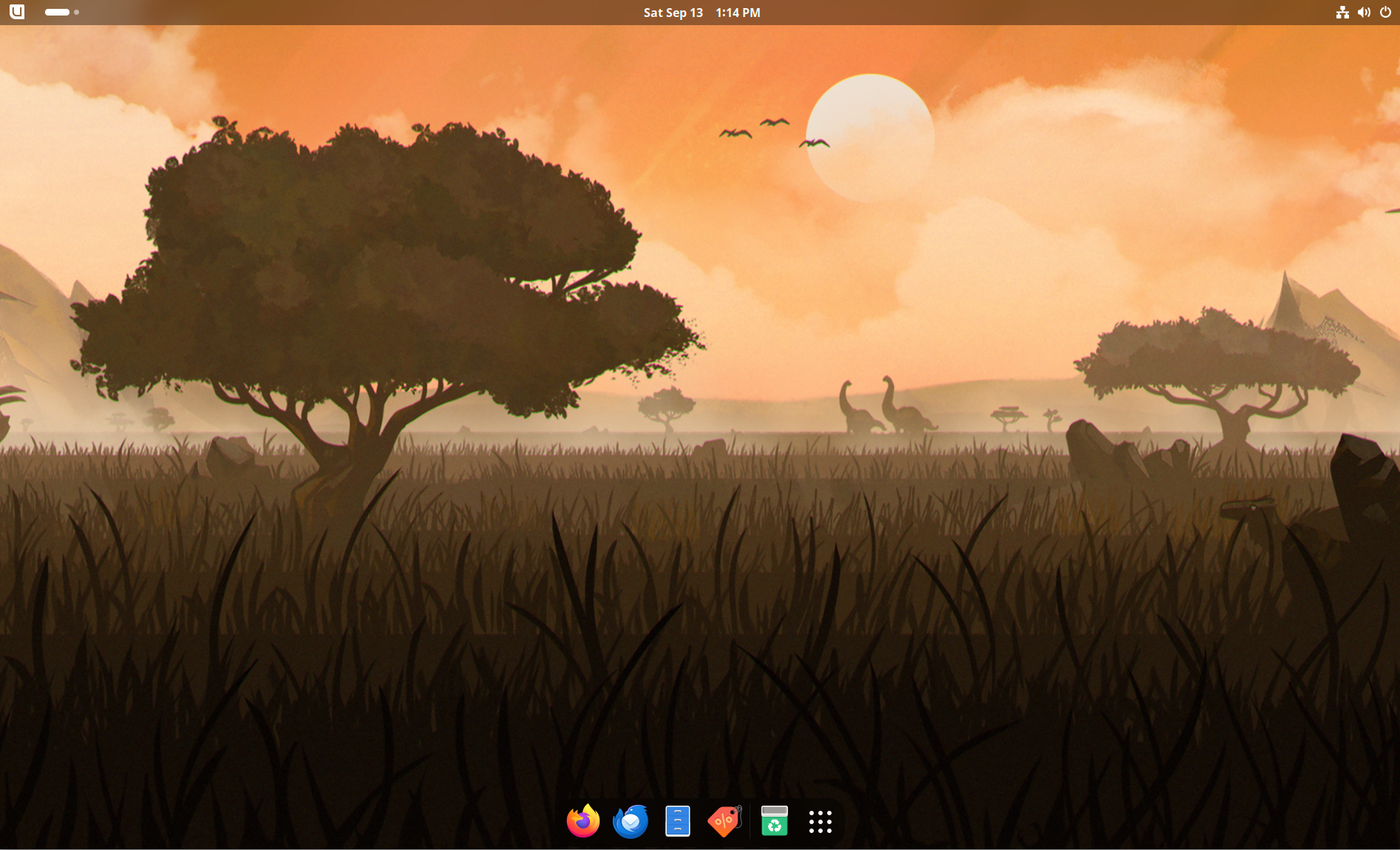Select the active workspace pill indicator
1400x850 pixels.
click(57, 13)
